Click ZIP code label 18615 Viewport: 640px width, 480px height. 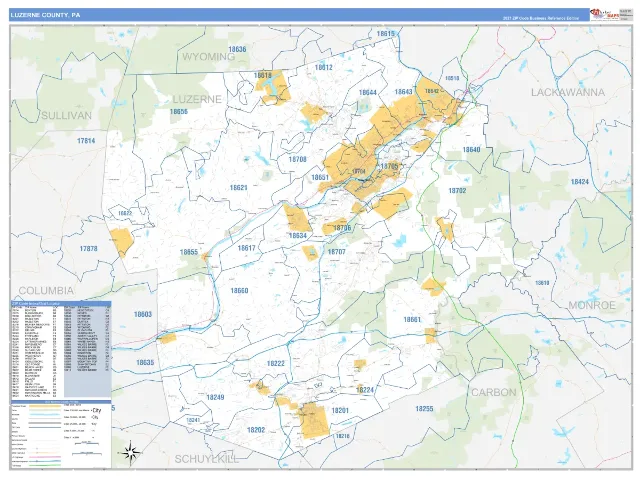click(385, 33)
